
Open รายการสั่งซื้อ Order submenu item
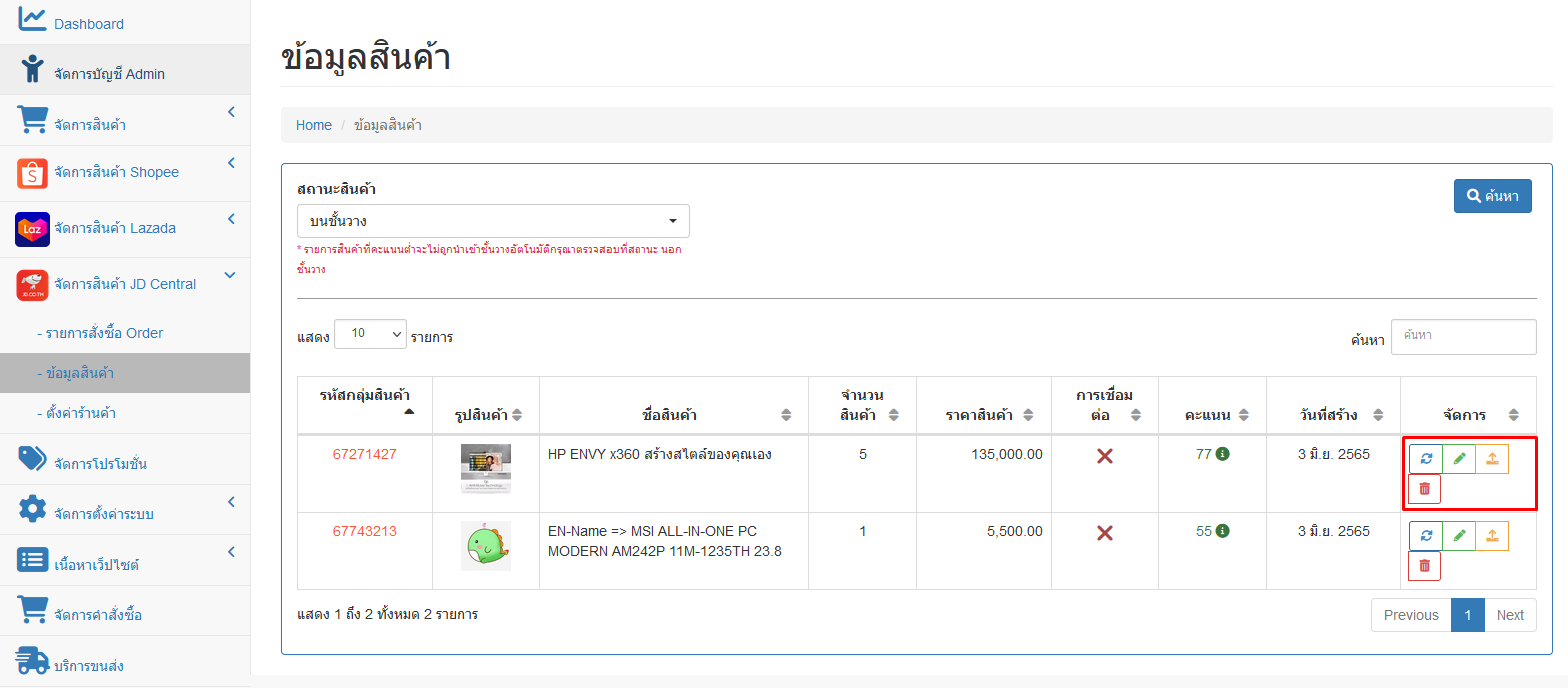point(104,333)
